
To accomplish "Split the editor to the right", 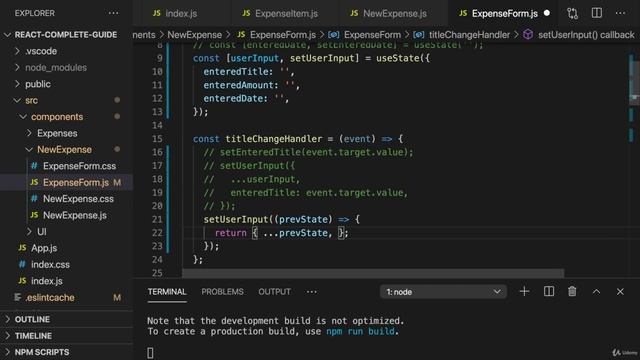I will [x=597, y=13].
